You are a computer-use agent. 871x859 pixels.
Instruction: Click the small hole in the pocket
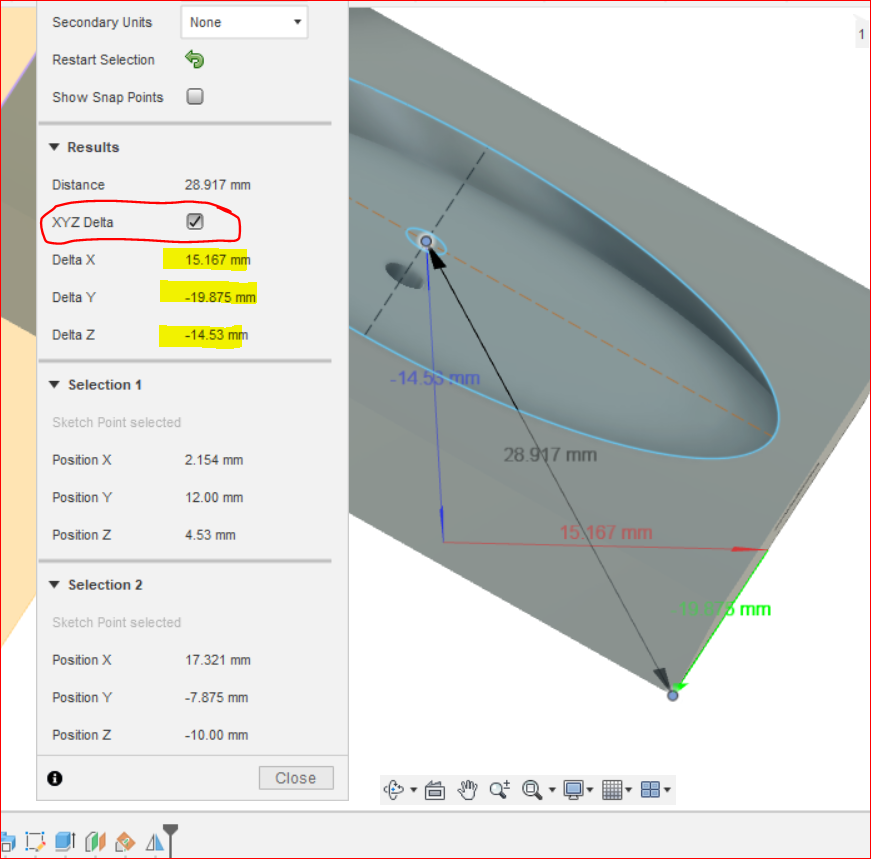(404, 276)
